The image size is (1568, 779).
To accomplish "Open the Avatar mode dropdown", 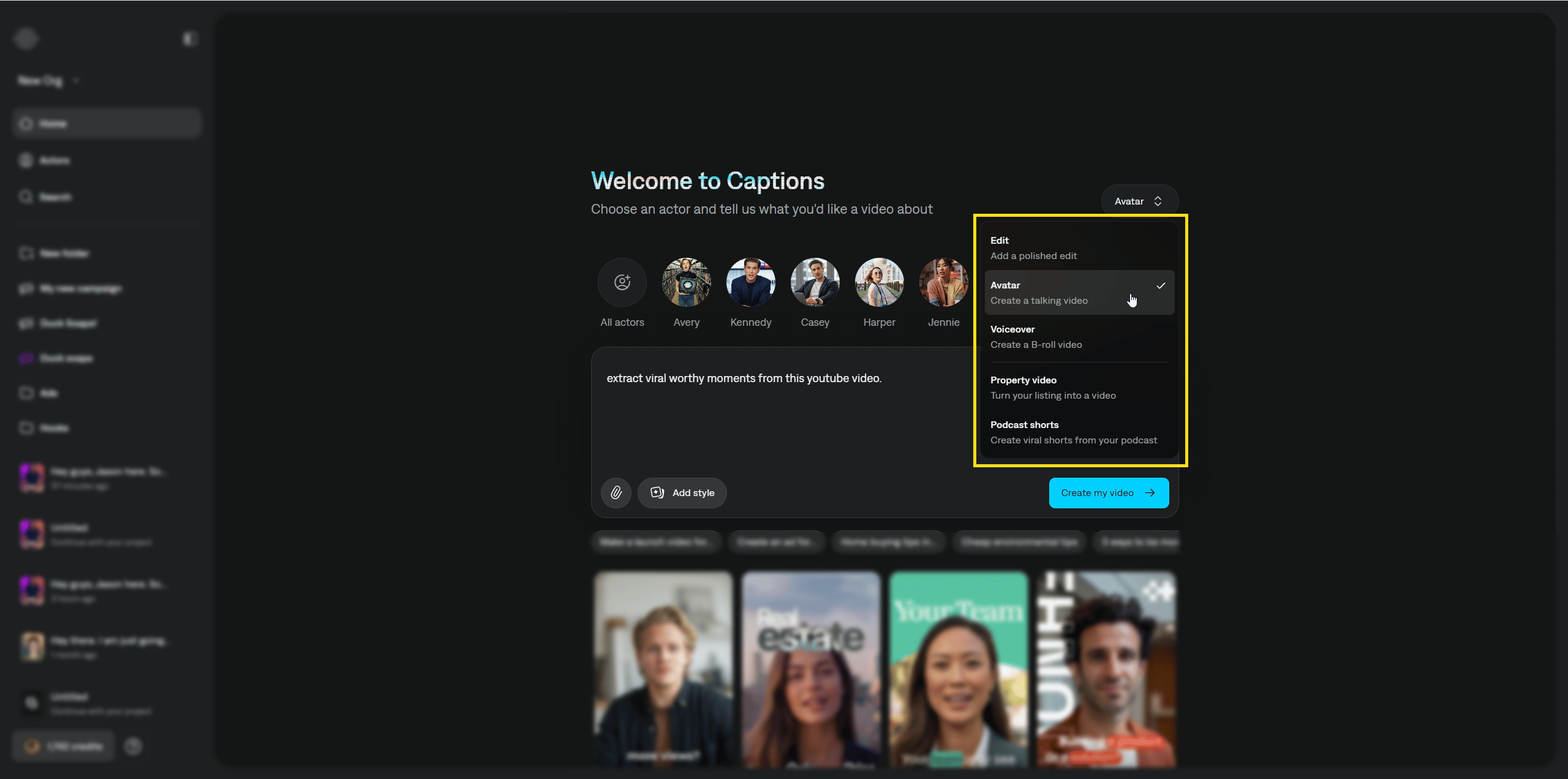I will (1139, 201).
